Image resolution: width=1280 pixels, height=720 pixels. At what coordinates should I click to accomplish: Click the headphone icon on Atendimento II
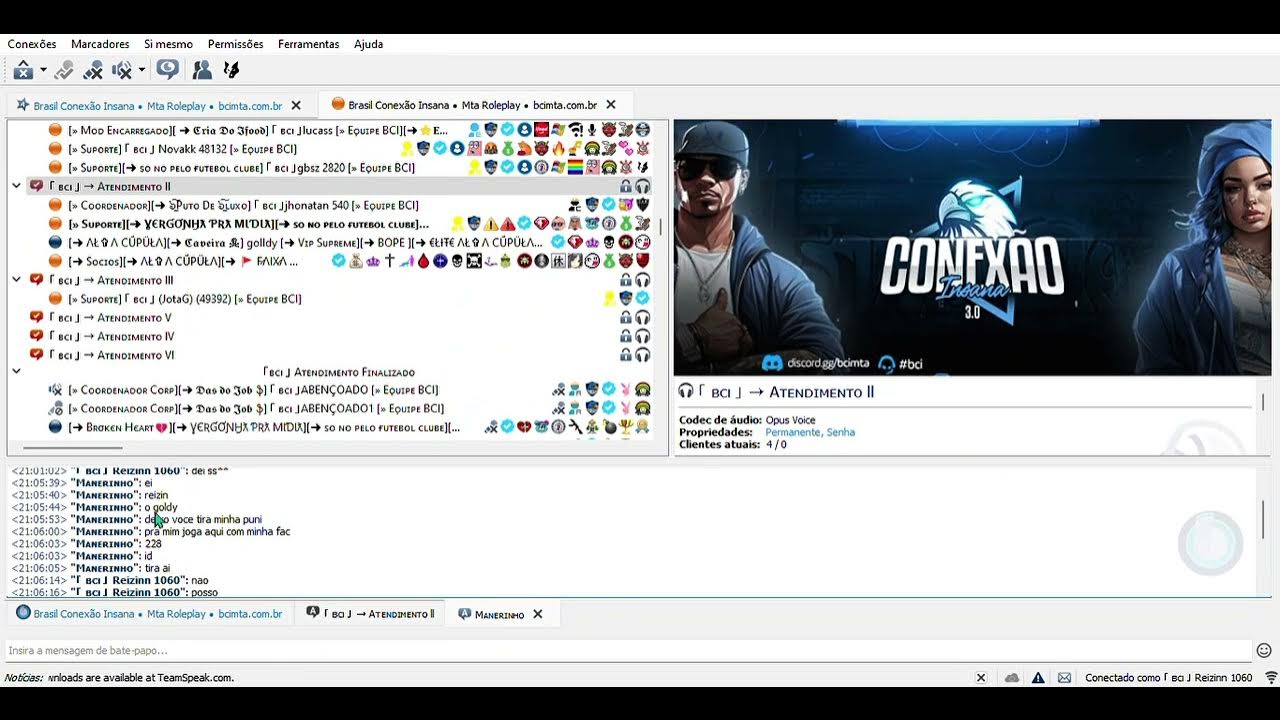pos(643,187)
